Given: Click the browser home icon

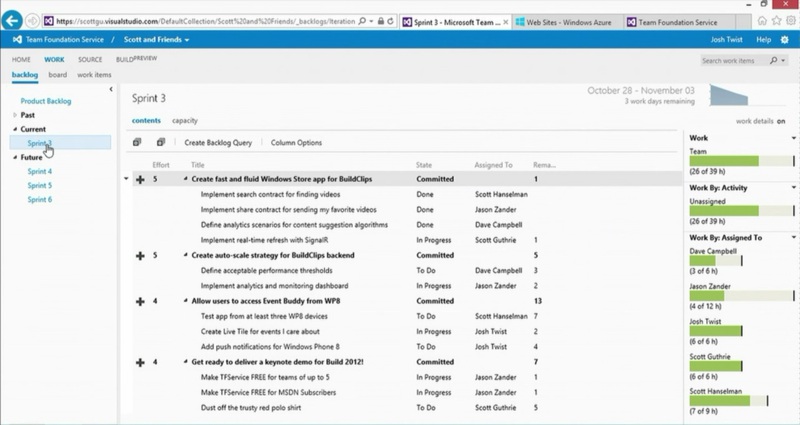Looking at the screenshot, I should tap(762, 21).
